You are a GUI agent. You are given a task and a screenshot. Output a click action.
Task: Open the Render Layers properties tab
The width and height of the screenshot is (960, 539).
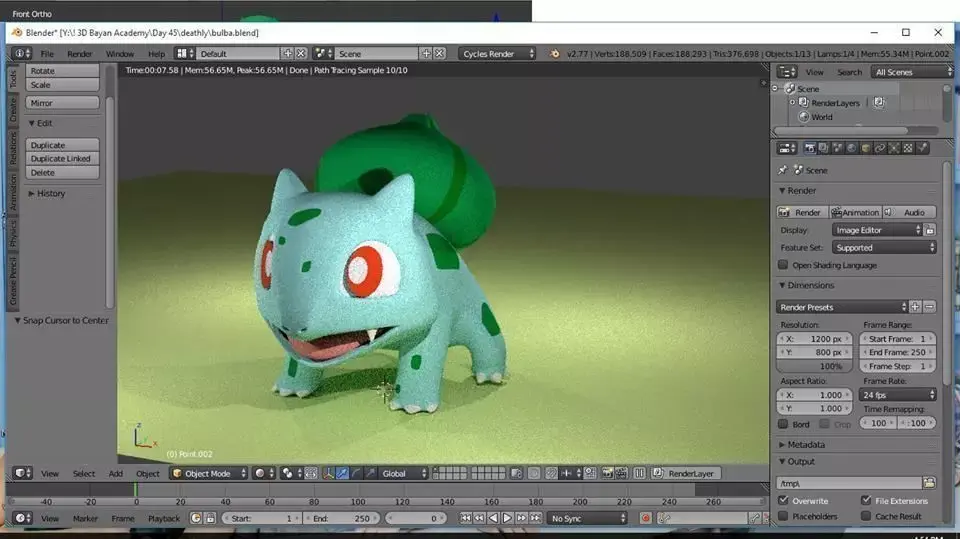click(x=823, y=148)
